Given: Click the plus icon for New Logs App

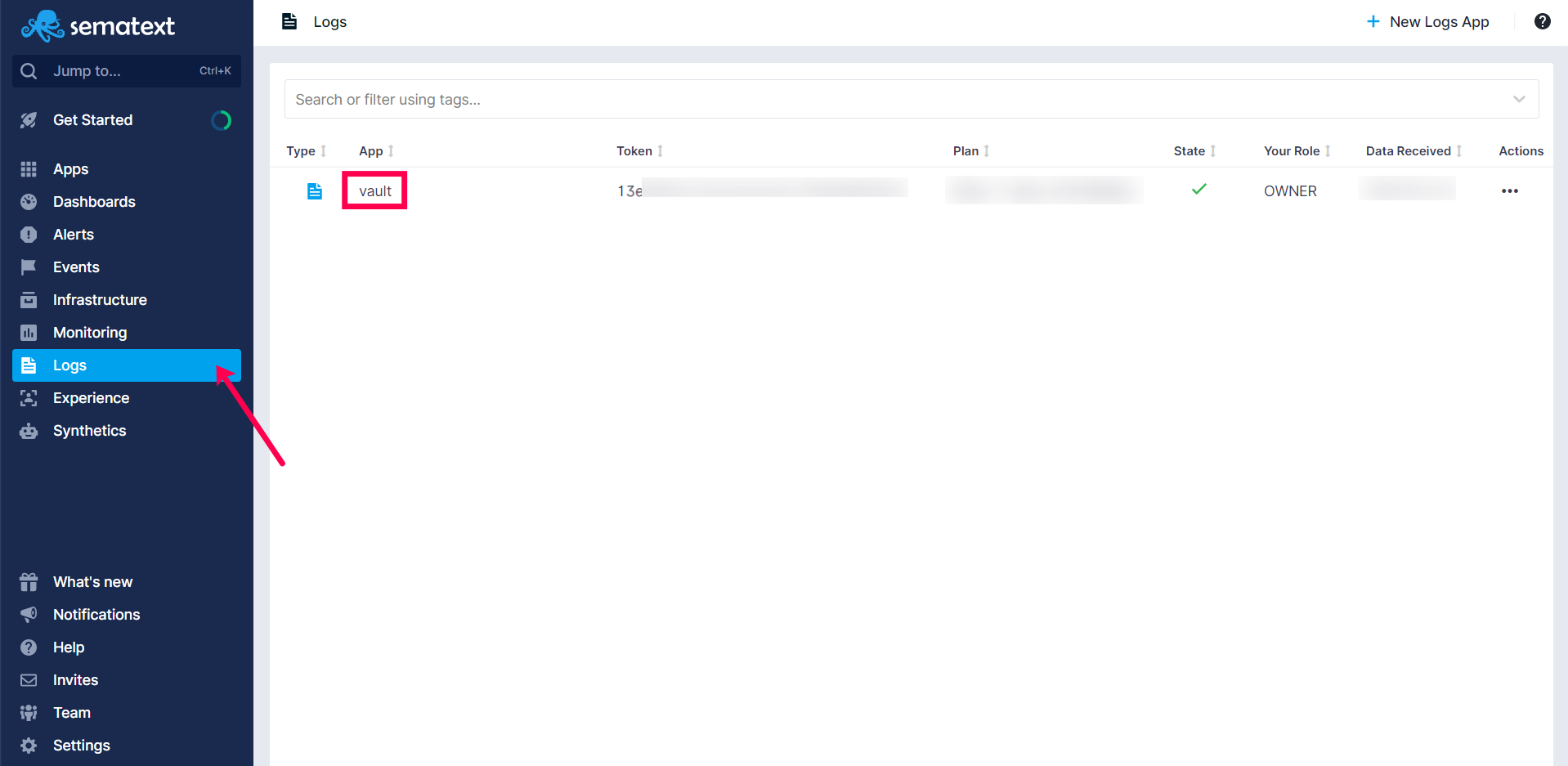Looking at the screenshot, I should pos(1373,22).
